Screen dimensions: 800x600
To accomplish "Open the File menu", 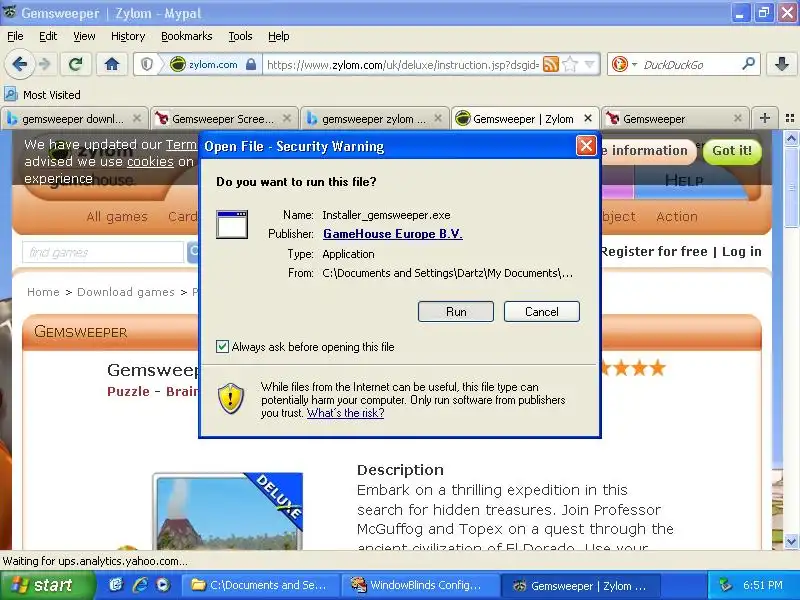I will click(15, 36).
